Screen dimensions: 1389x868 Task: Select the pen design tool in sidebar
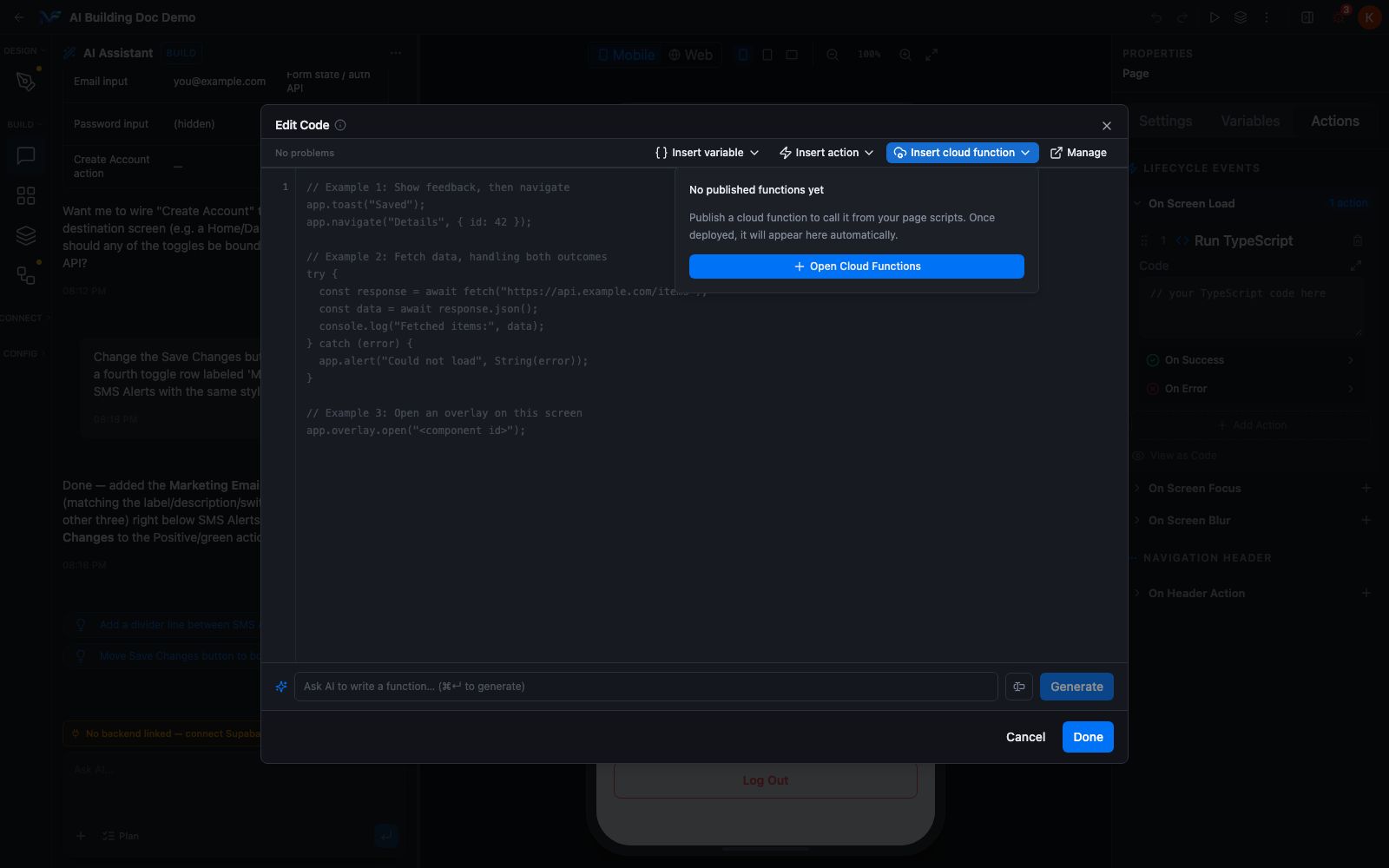(x=26, y=82)
